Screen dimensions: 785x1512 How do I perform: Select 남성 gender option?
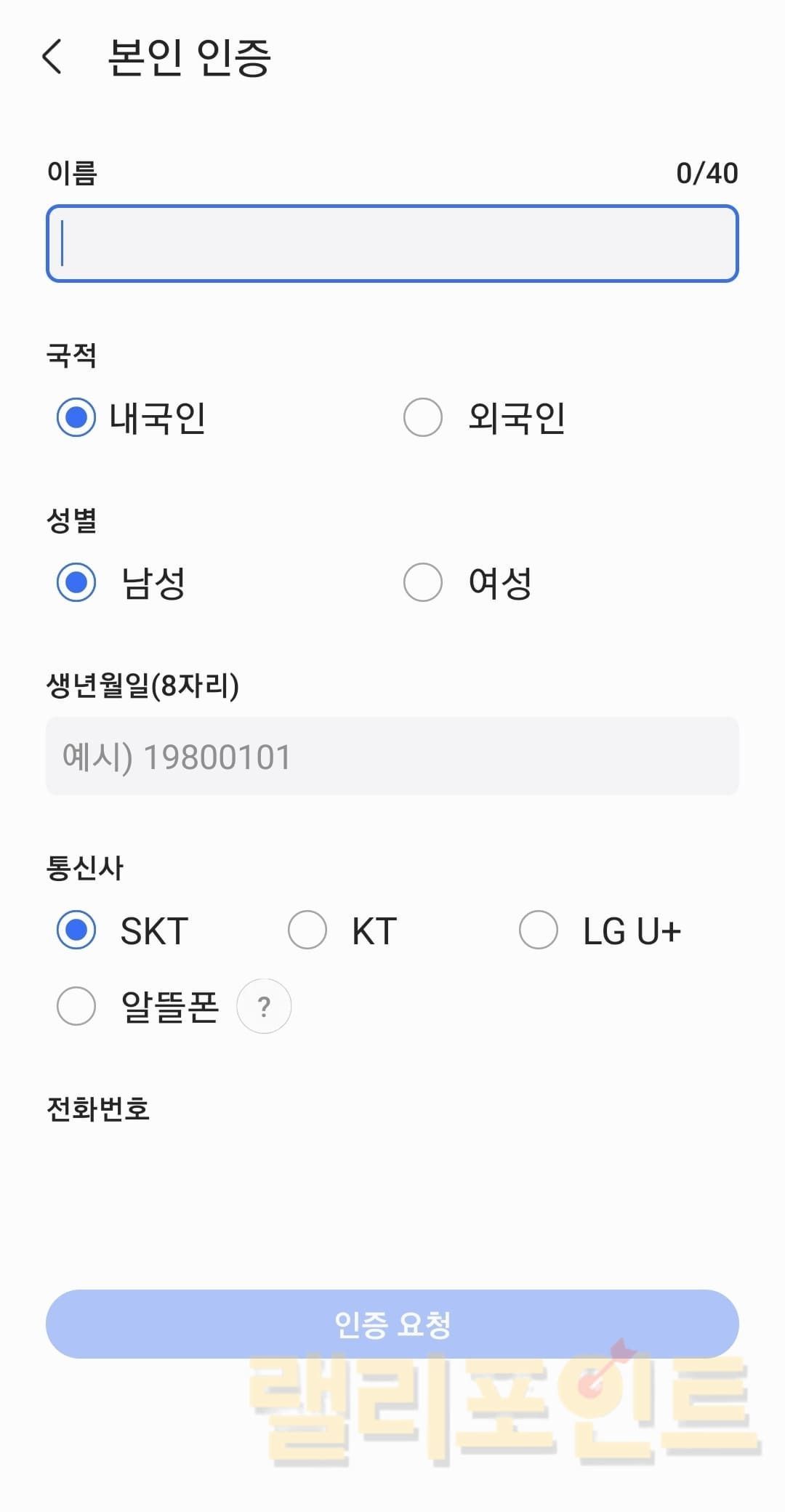pyautogui.click(x=76, y=582)
